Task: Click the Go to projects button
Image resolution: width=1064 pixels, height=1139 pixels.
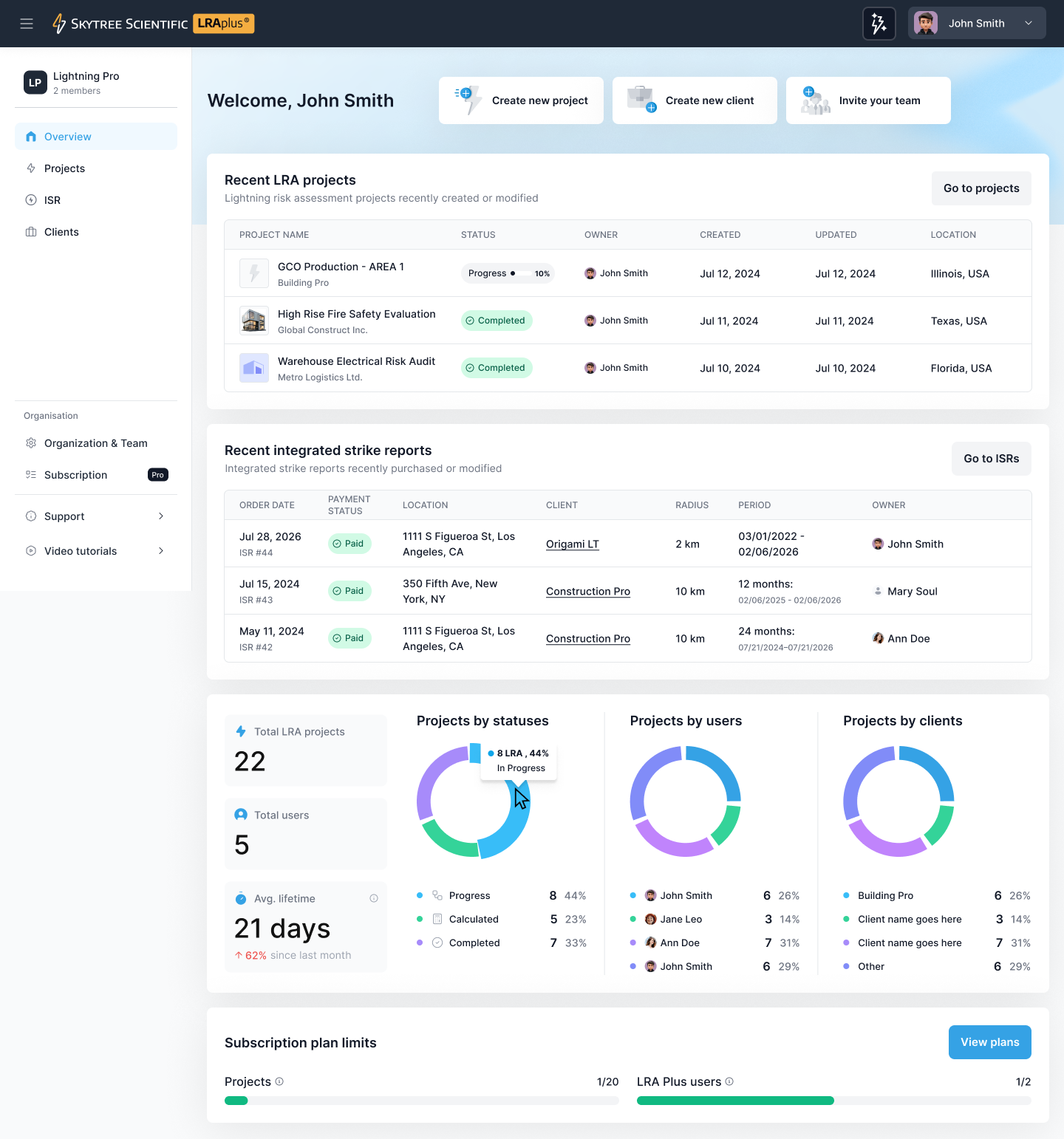Action: tap(981, 188)
